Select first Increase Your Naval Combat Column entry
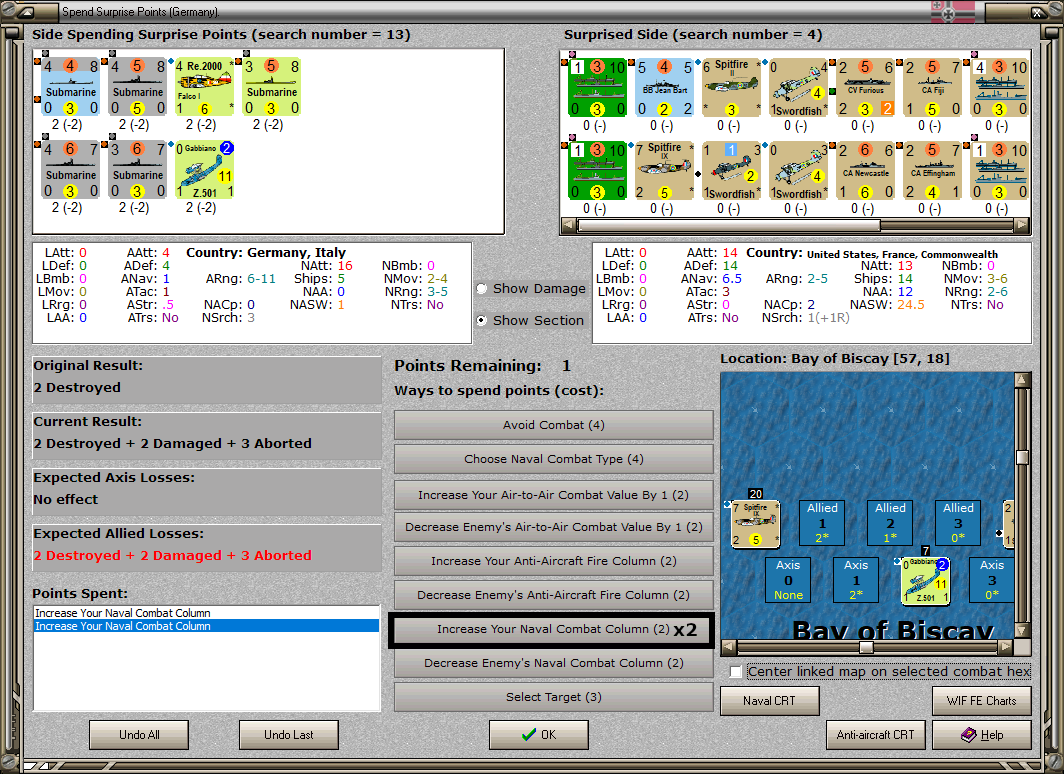The height and width of the screenshot is (774, 1064). tap(206, 613)
